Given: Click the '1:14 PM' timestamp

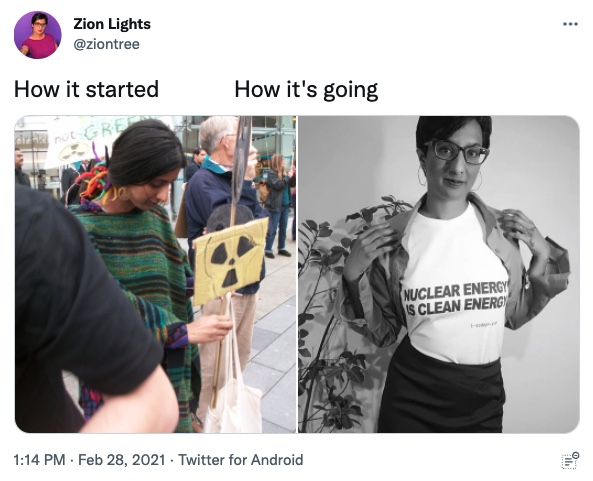Looking at the screenshot, I should click(39, 460).
